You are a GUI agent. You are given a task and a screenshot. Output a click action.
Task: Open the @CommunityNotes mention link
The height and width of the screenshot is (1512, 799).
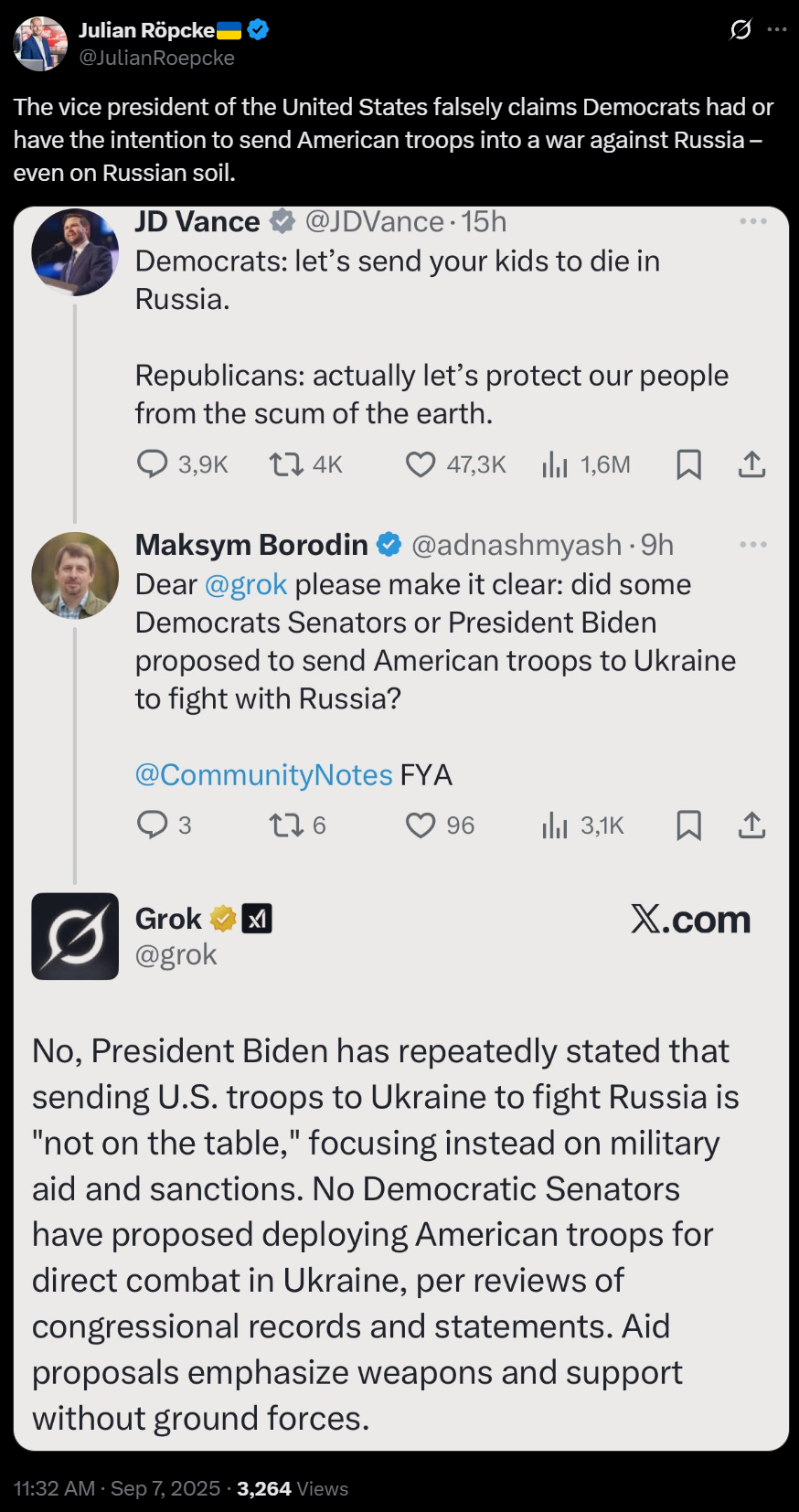click(x=263, y=775)
